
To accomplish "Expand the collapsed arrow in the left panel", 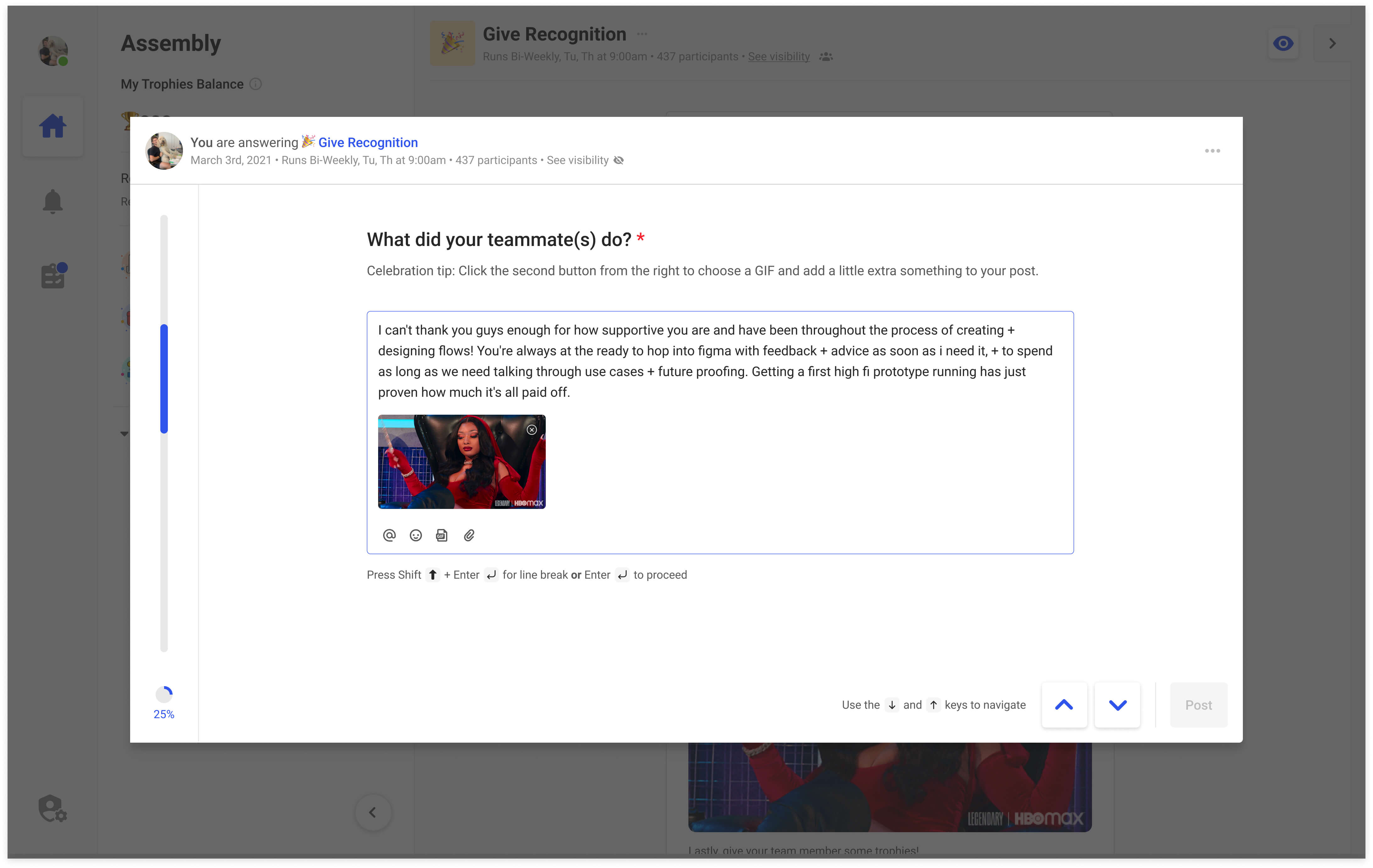I will [x=124, y=434].
